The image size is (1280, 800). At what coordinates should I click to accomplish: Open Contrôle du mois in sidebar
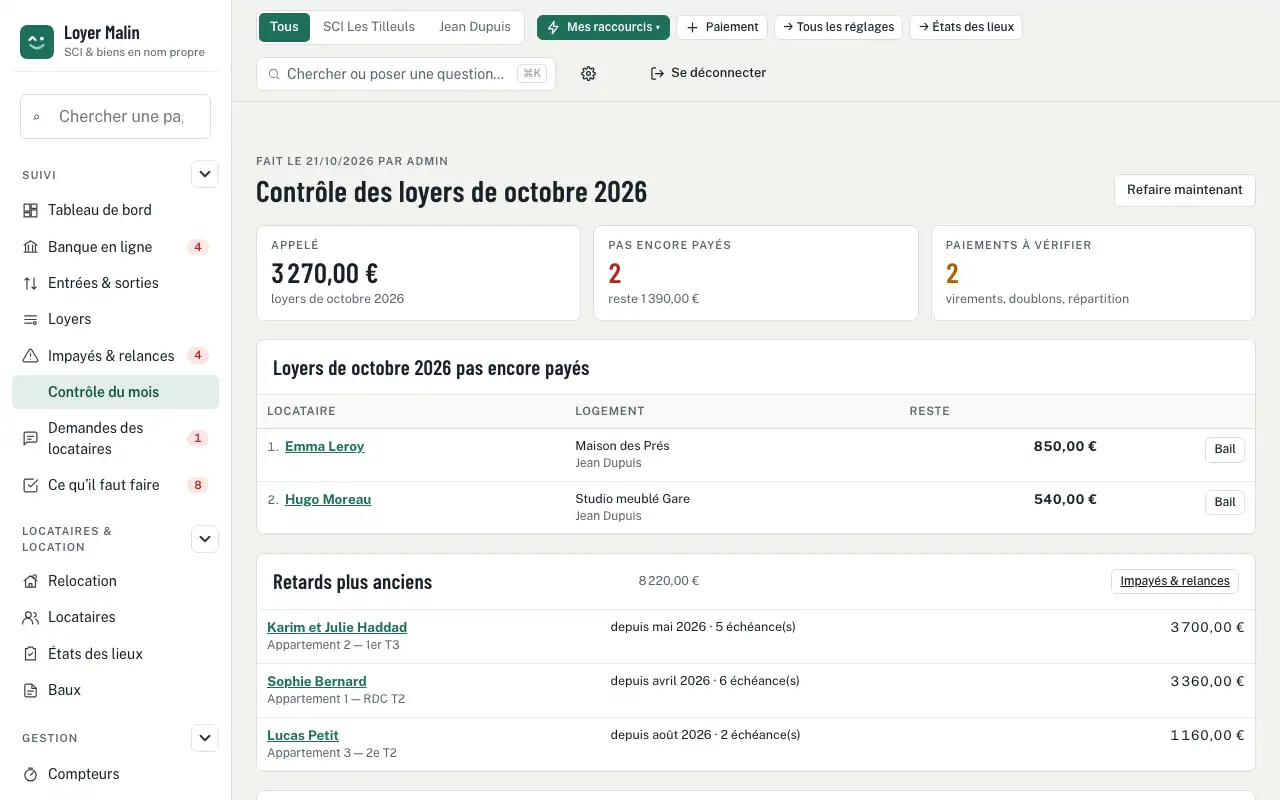pos(115,392)
